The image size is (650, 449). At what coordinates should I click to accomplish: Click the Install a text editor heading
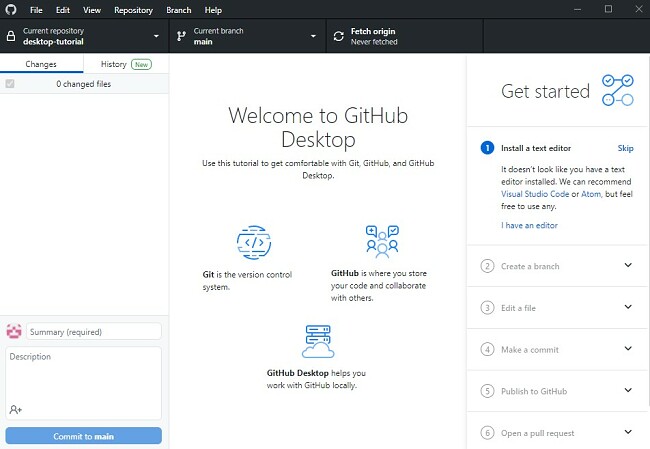coord(536,148)
